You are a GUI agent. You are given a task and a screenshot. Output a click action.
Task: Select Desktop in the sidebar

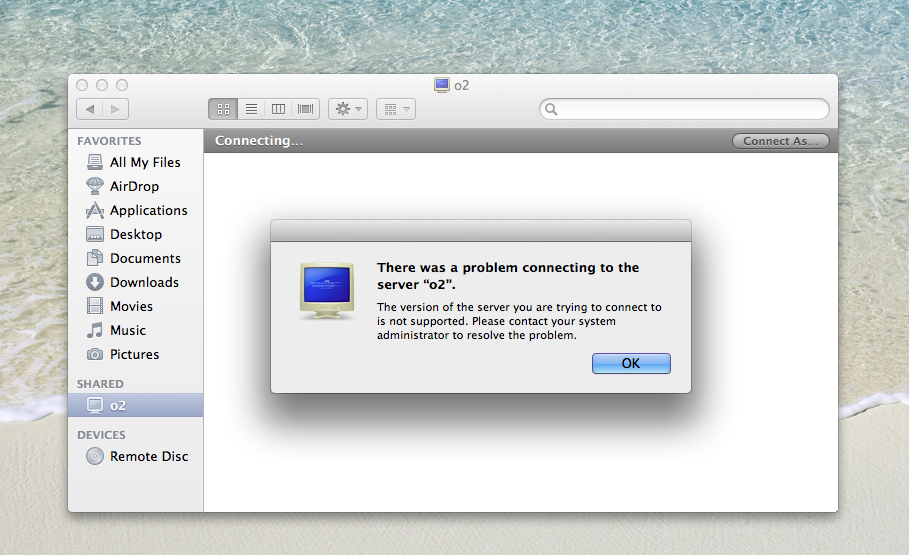click(x=136, y=234)
